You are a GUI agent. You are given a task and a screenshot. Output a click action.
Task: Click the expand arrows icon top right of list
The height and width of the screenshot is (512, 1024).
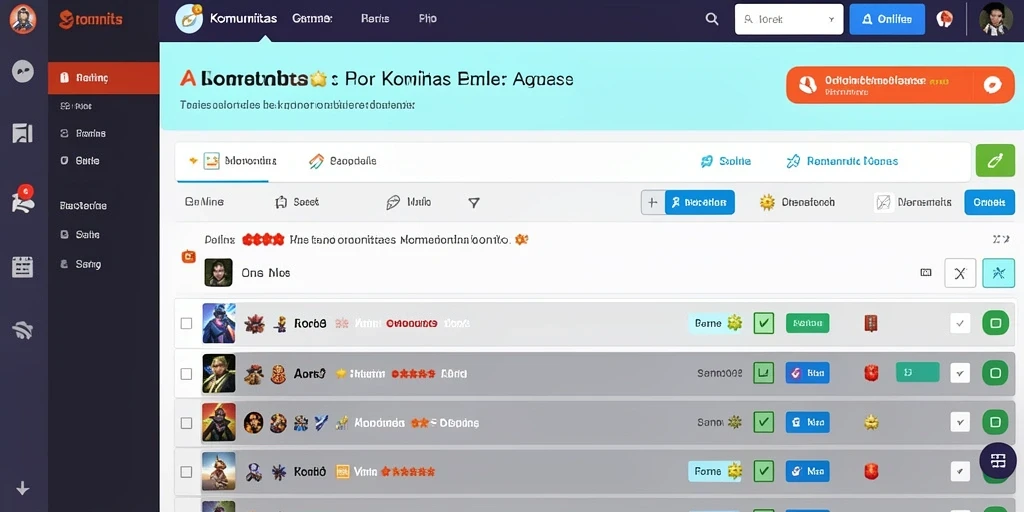[1000, 240]
